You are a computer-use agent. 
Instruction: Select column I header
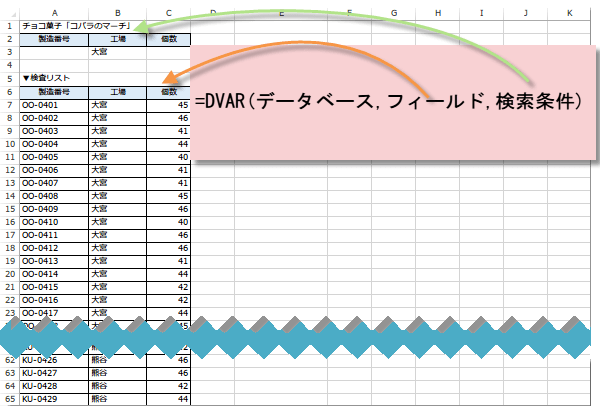[482, 13]
